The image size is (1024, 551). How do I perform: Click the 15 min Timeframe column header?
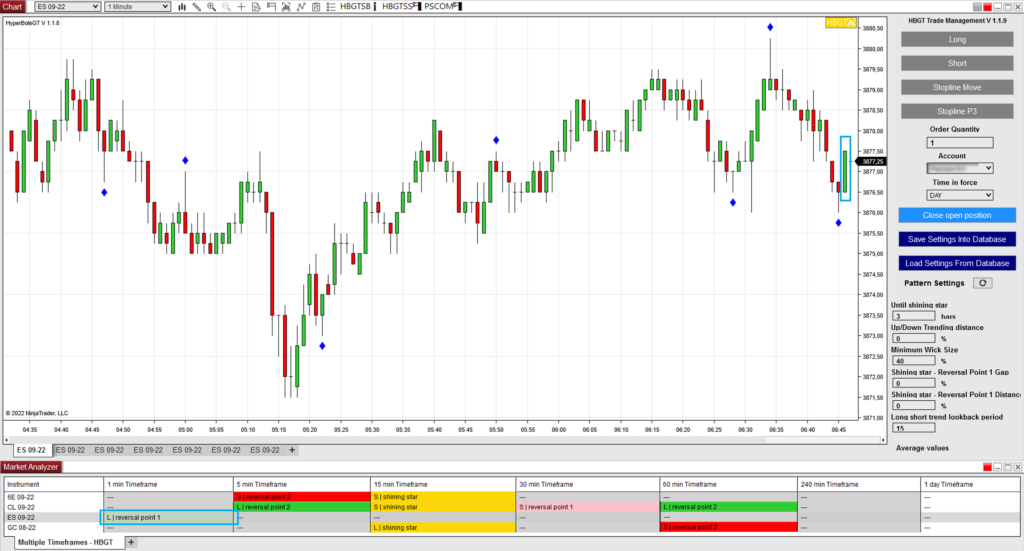[443, 484]
